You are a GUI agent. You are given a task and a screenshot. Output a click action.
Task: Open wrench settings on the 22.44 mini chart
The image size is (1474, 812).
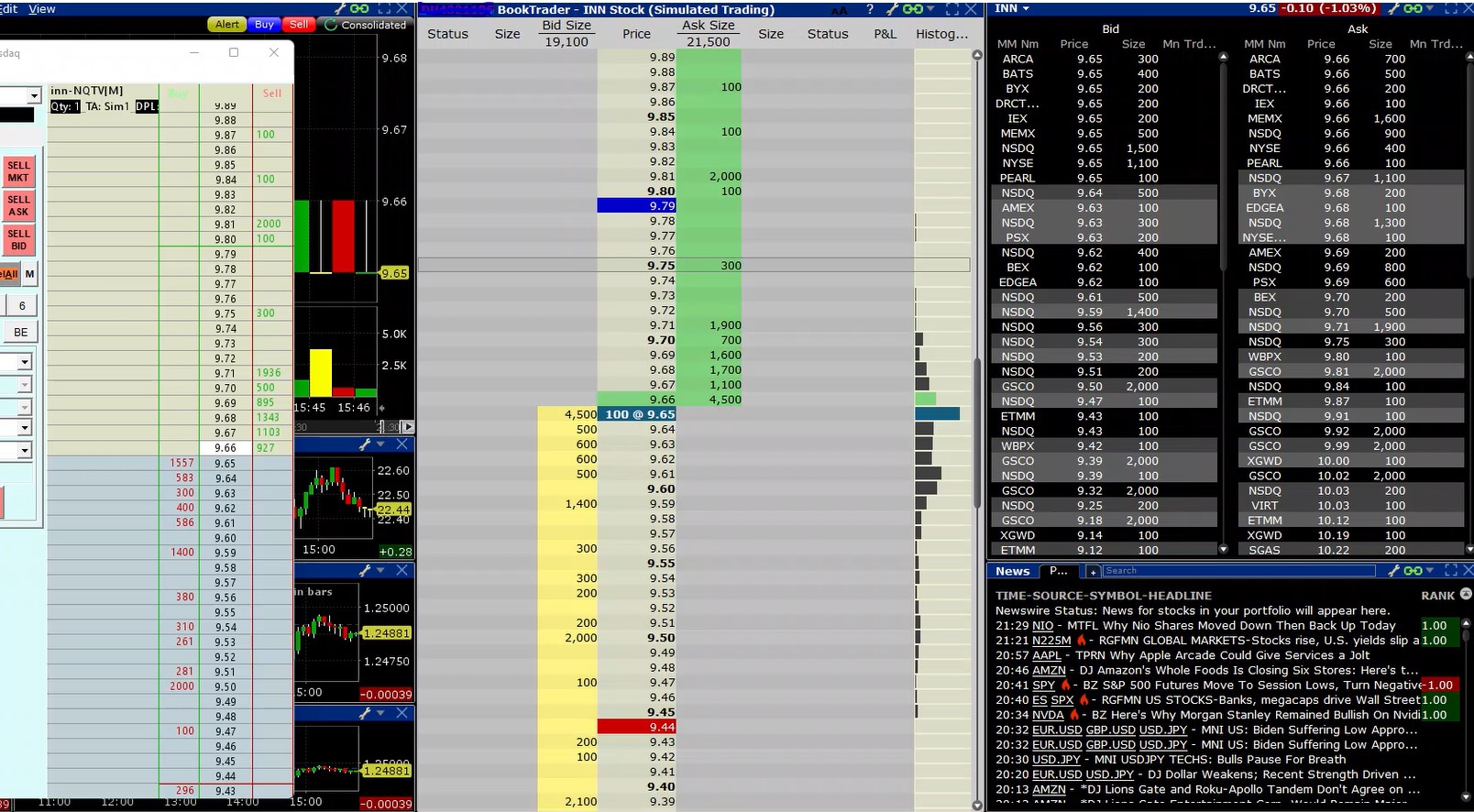[365, 444]
